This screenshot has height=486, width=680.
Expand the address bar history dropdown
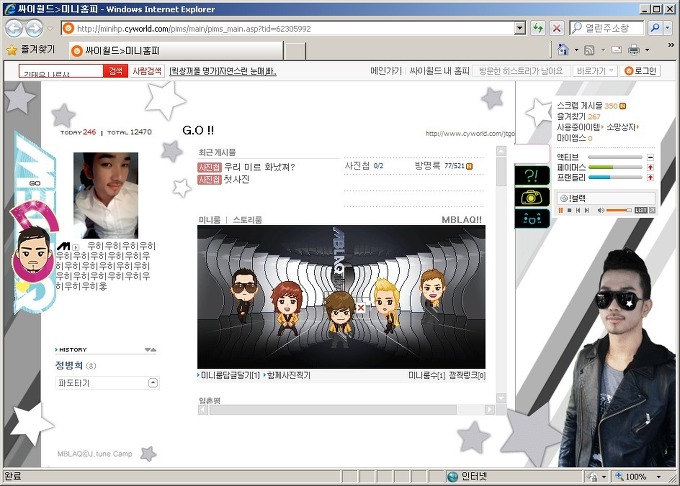520,29
